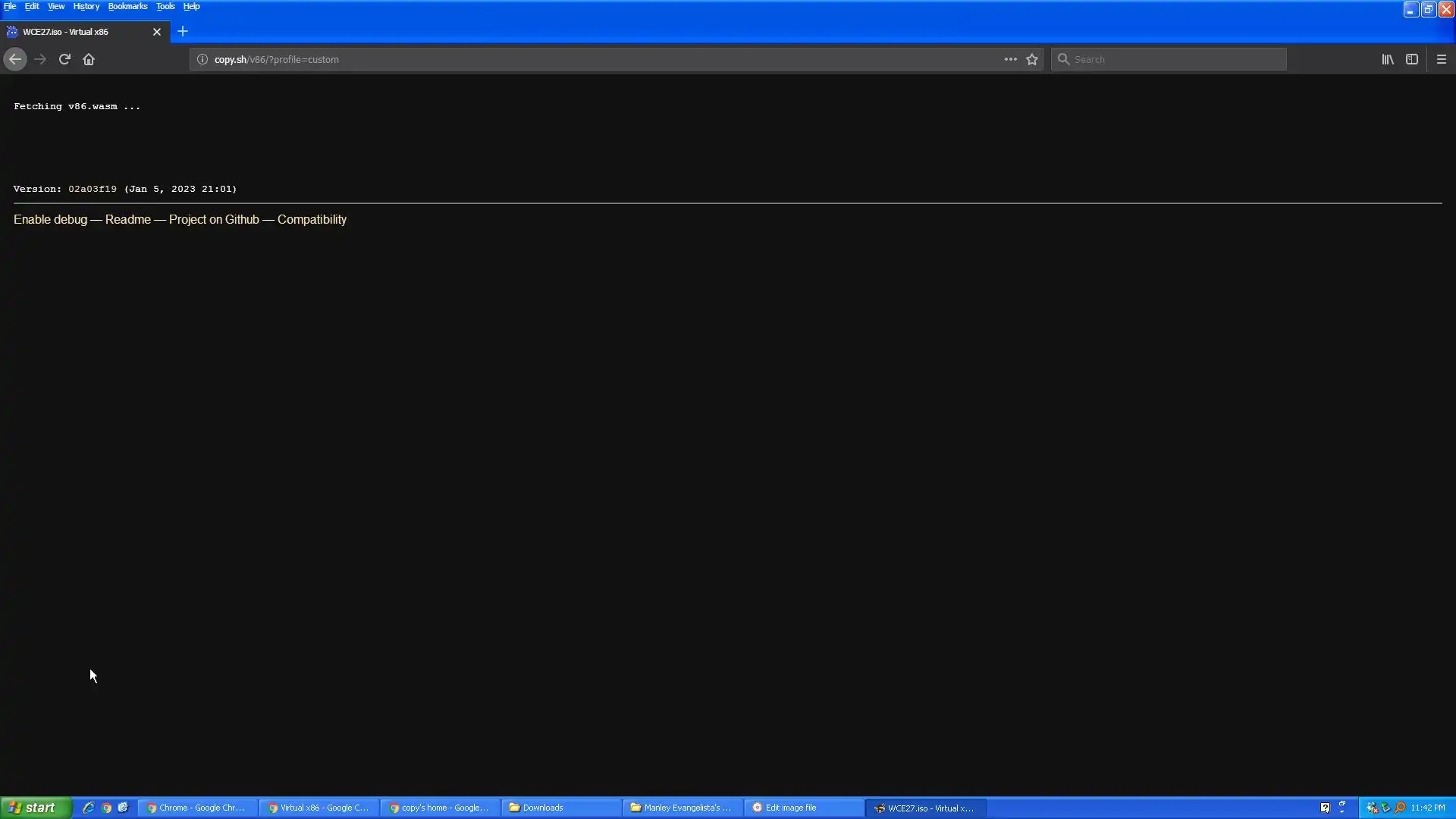
Task: Close the WCE27.iso tab
Action: point(157,32)
